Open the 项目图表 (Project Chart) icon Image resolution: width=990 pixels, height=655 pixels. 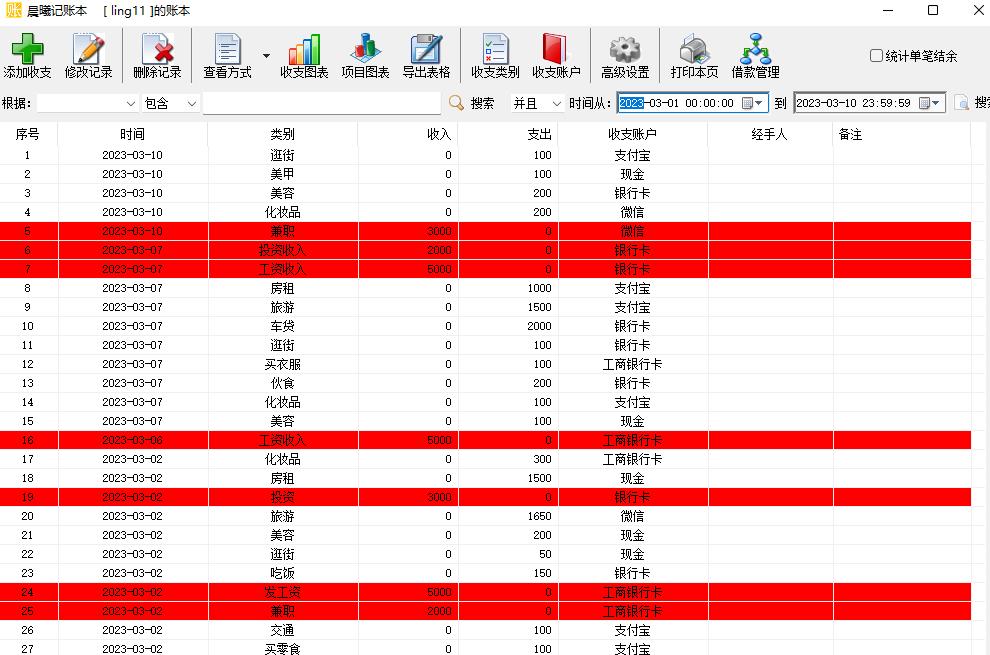click(364, 55)
